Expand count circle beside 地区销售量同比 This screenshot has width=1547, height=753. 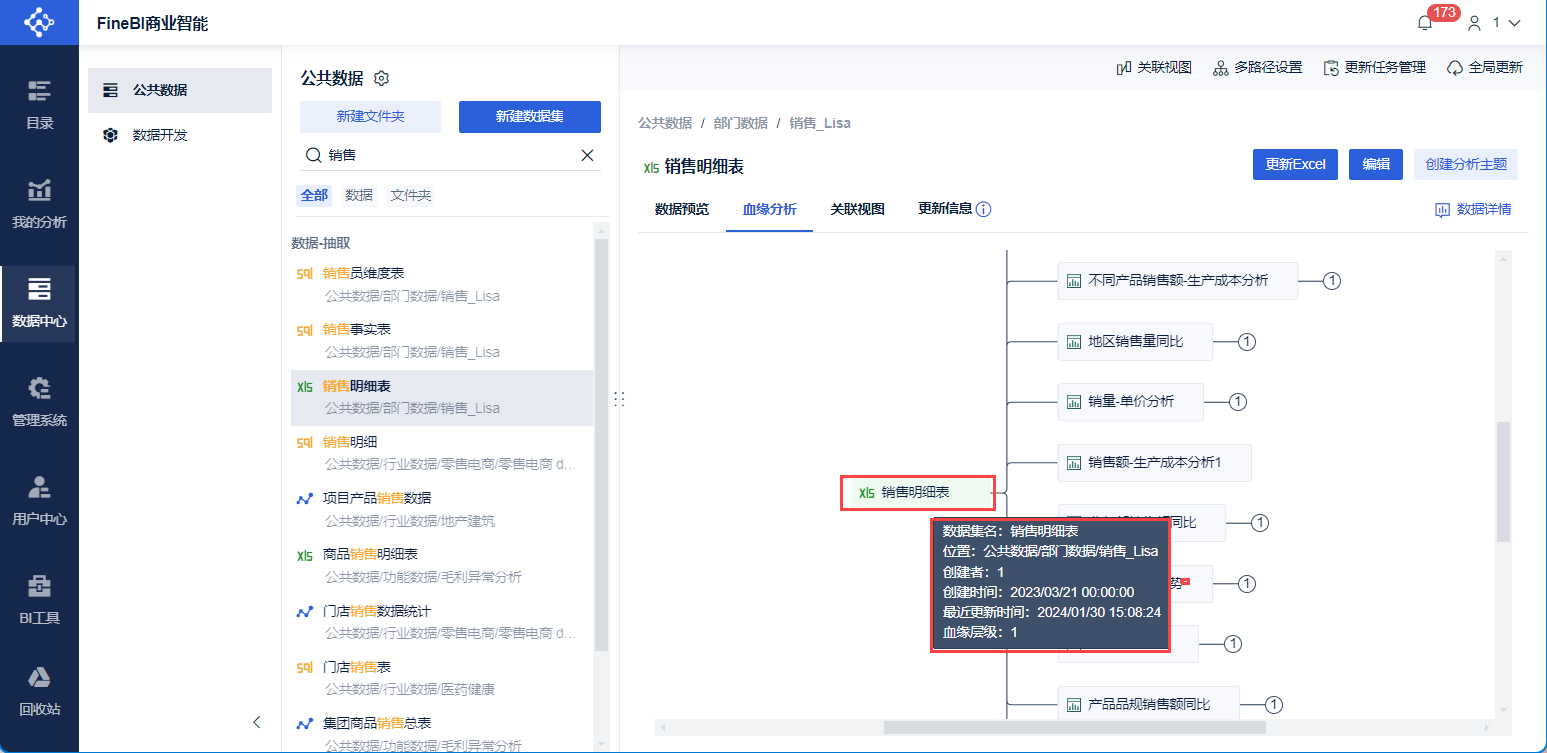click(x=1247, y=342)
